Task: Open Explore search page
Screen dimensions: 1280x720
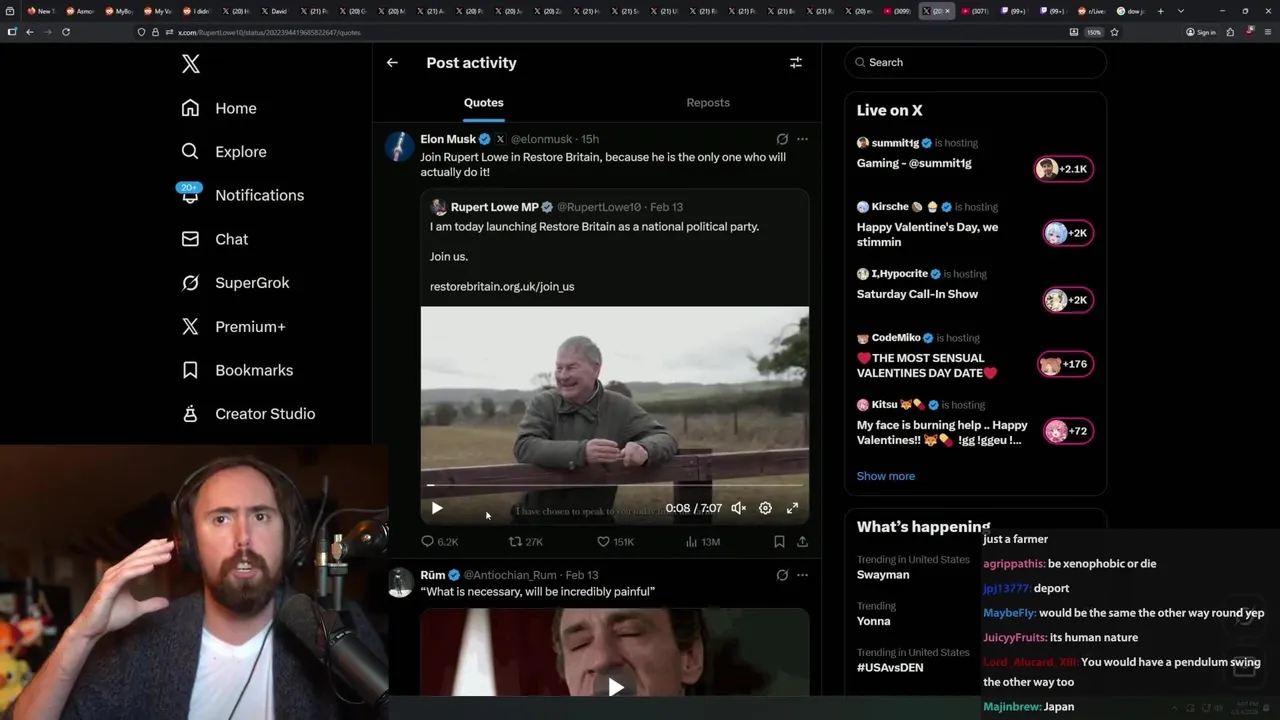Action: click(x=224, y=152)
